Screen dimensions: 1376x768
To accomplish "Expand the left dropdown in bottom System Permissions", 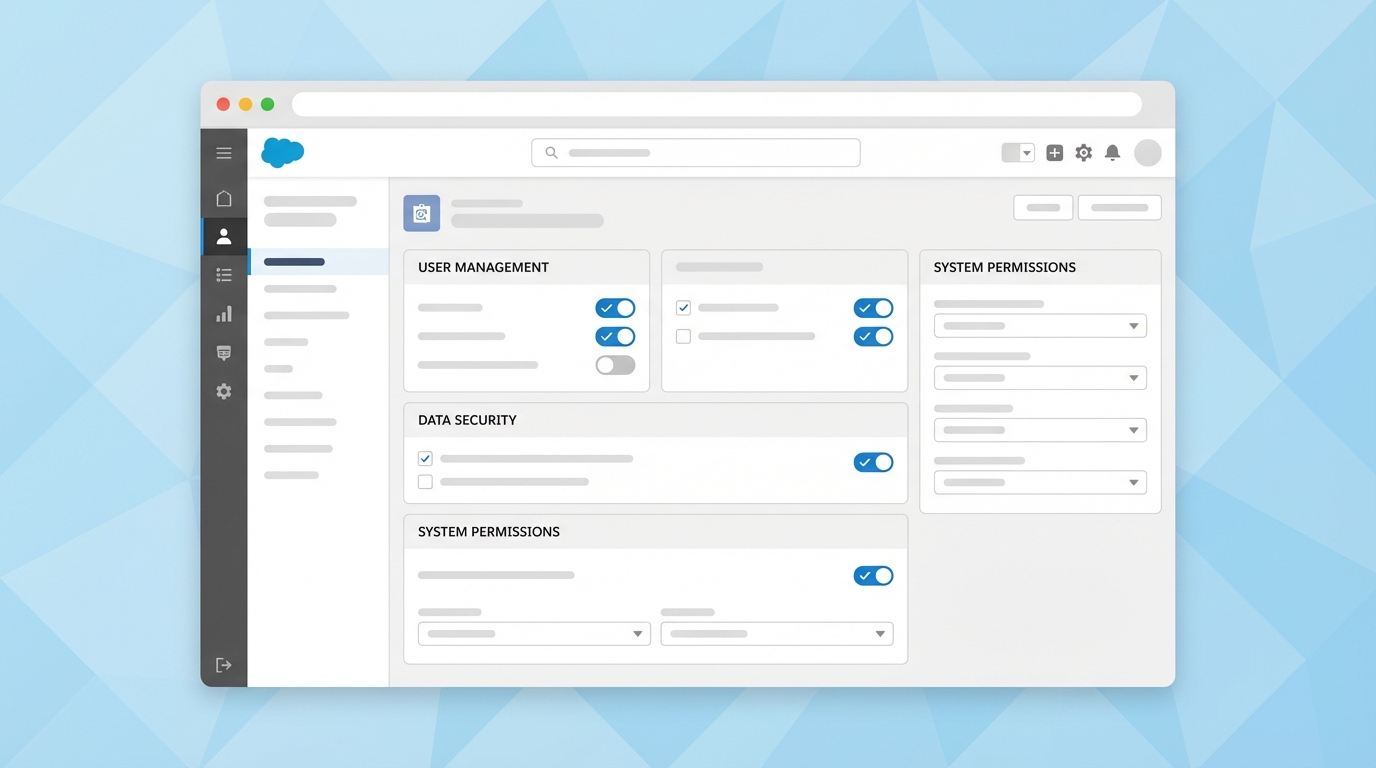I will pos(533,633).
